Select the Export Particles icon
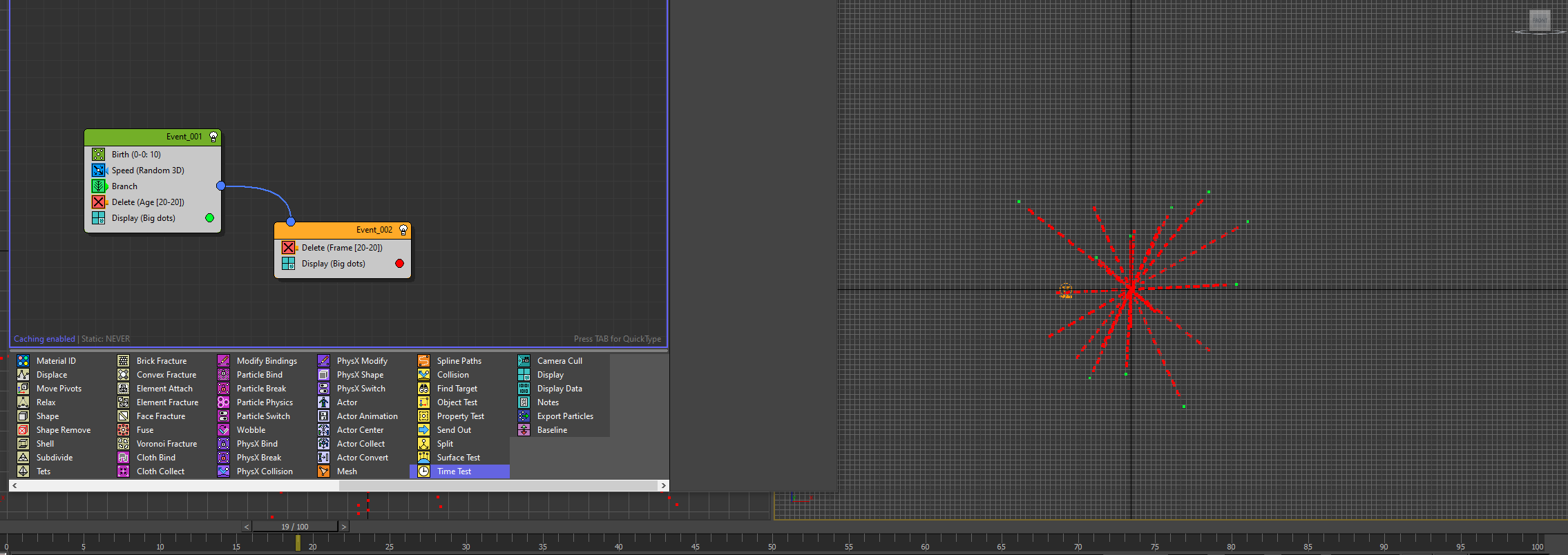 (x=524, y=416)
